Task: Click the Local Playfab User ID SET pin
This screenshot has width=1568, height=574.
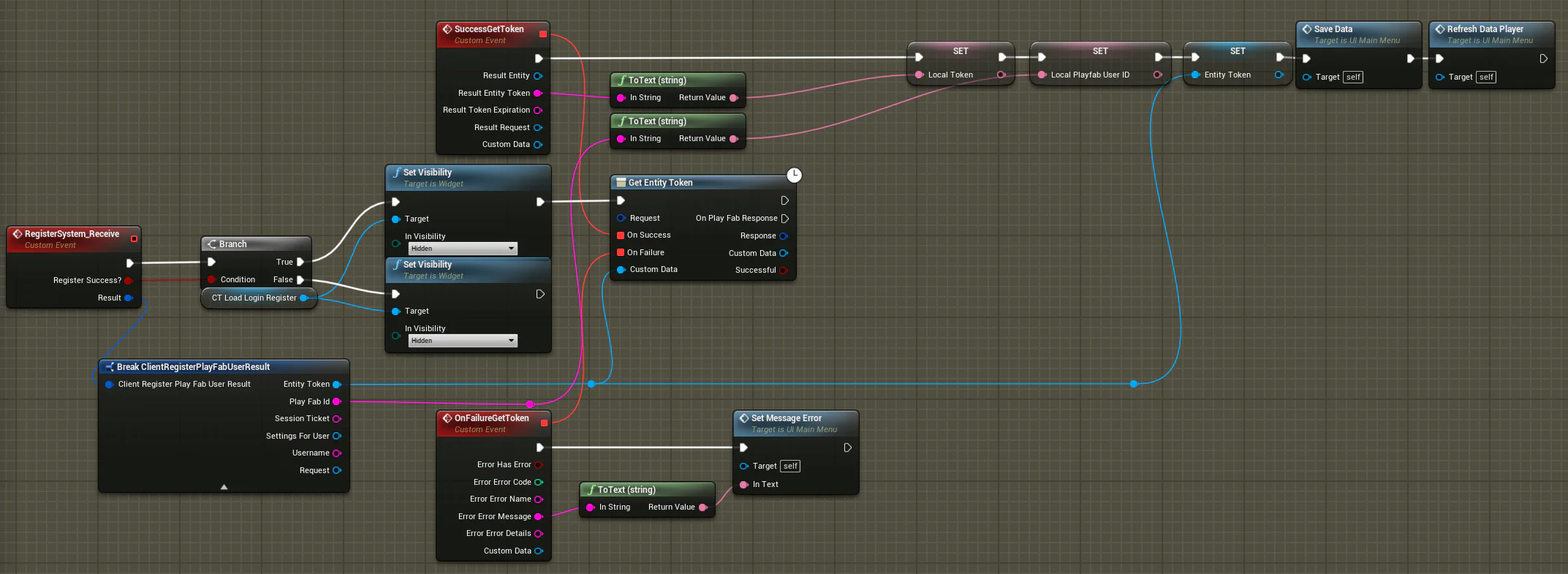Action: pyautogui.click(x=1042, y=75)
